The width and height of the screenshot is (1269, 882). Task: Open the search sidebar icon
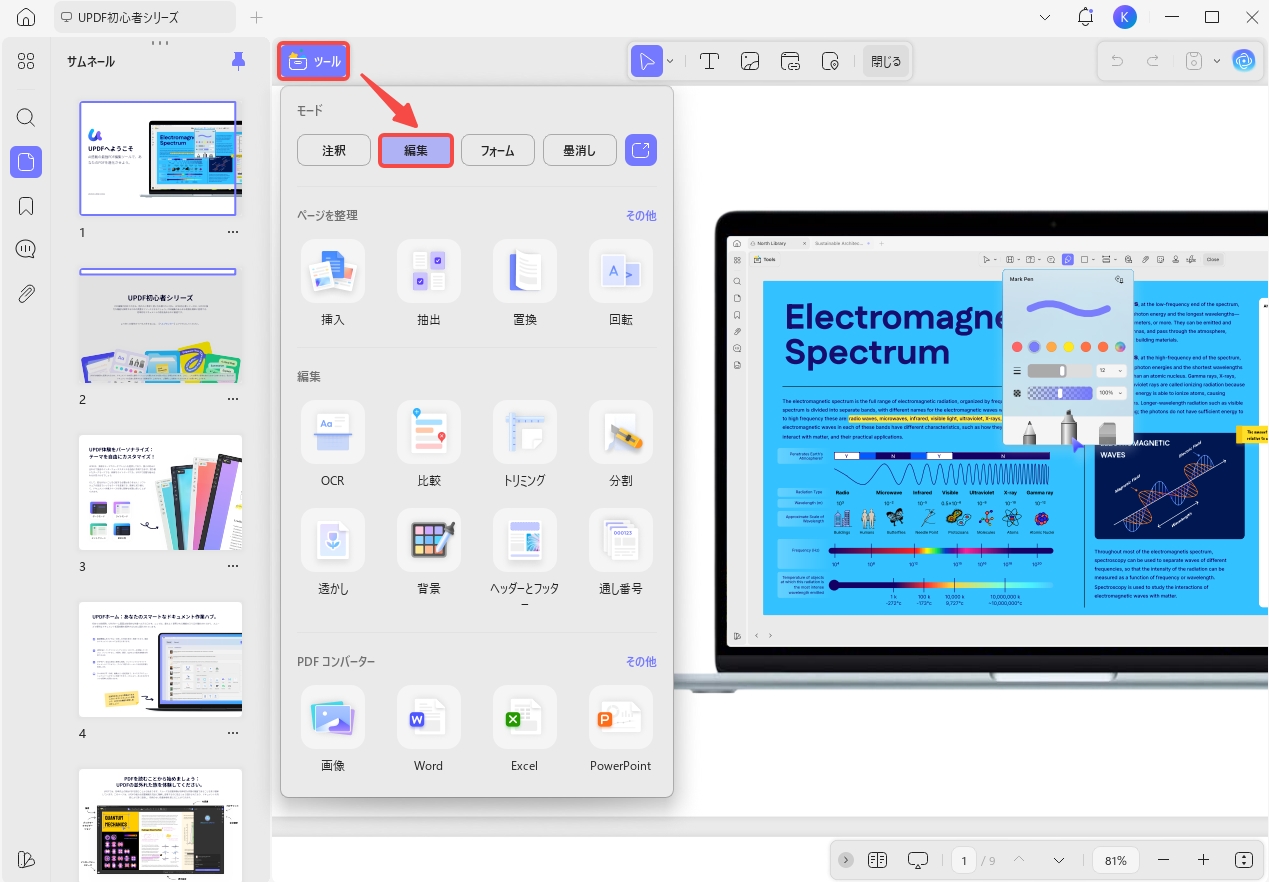(26, 117)
